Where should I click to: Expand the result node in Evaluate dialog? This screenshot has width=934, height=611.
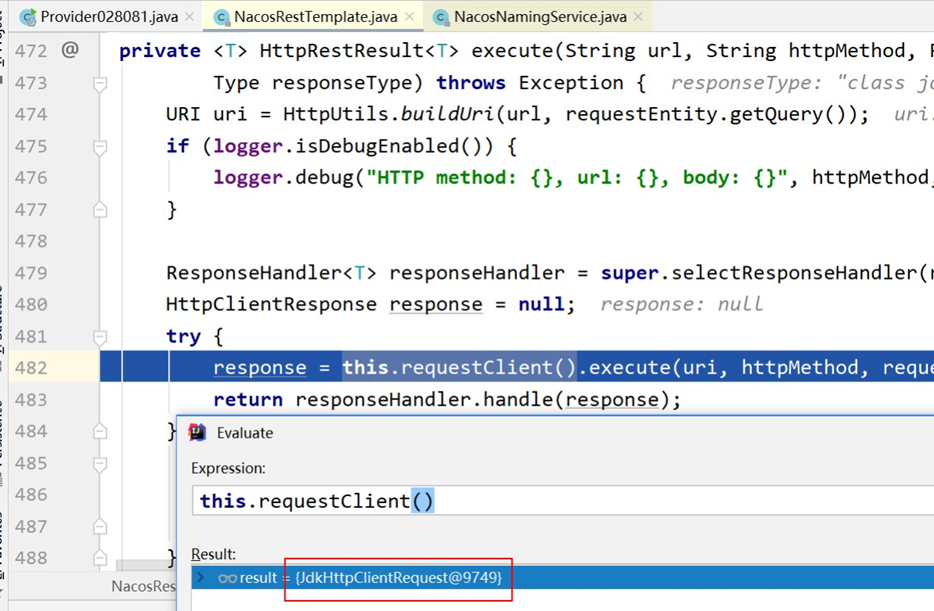click(x=201, y=577)
